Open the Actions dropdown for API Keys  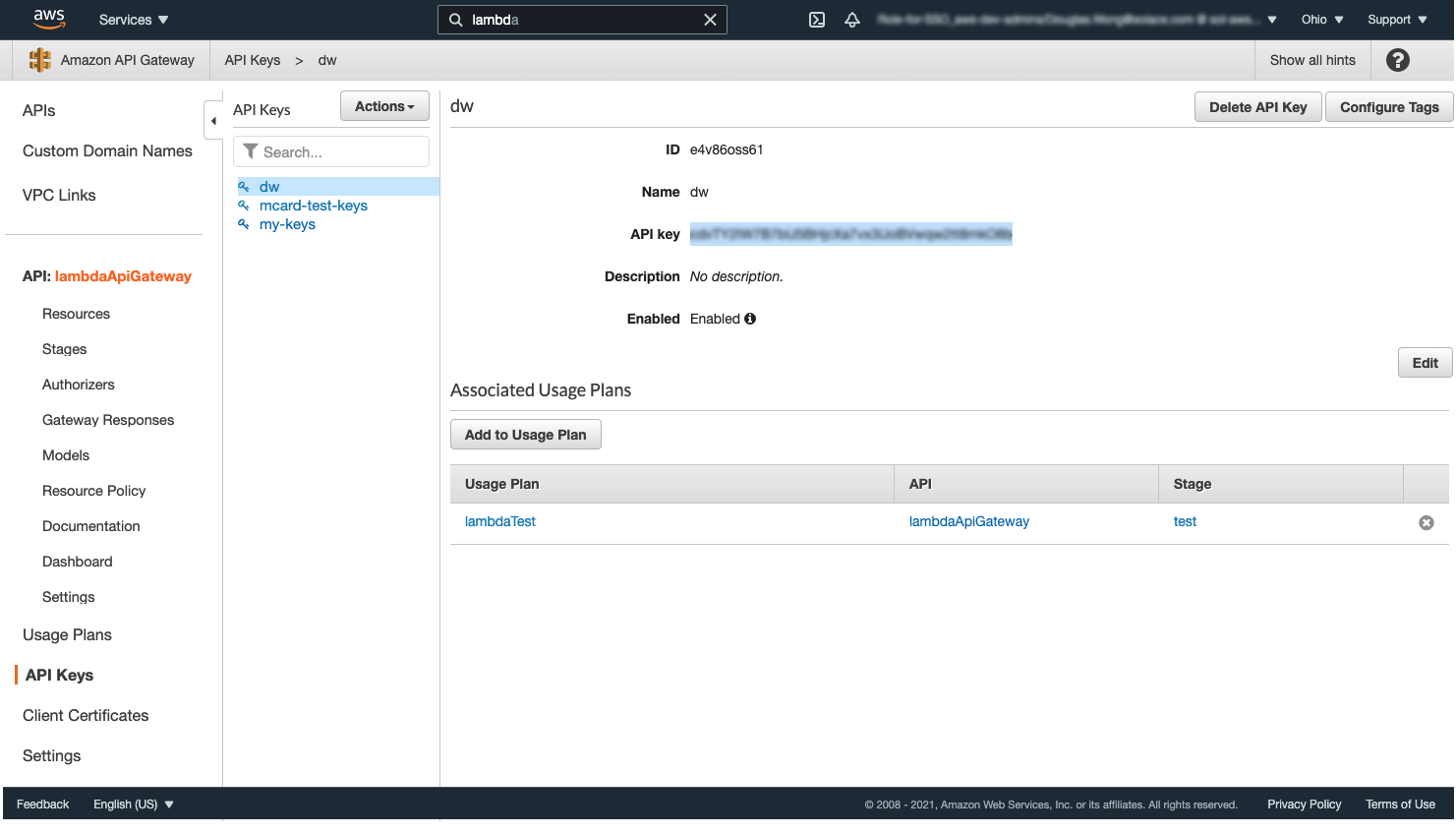384,106
